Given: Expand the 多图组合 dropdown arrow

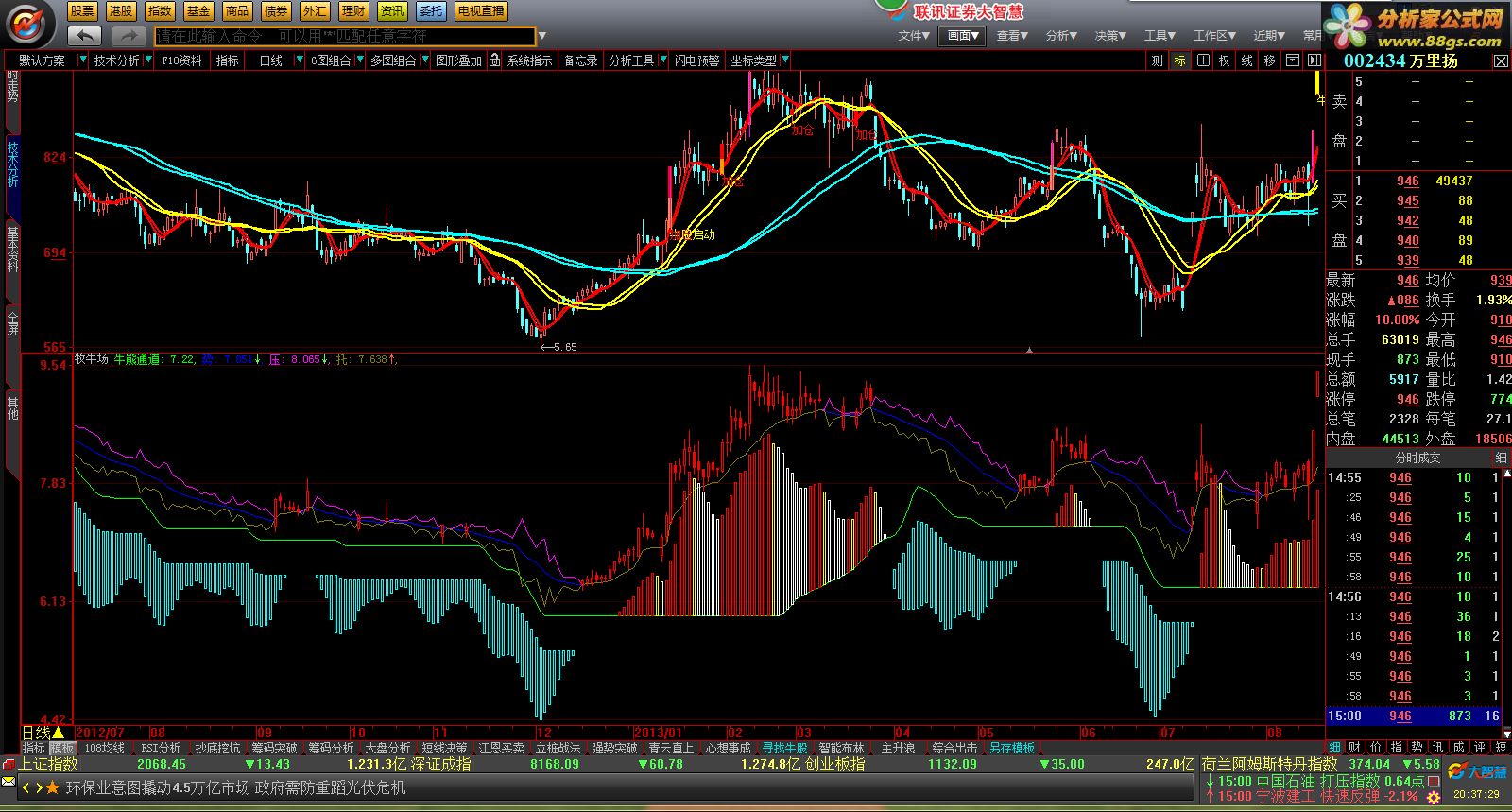Looking at the screenshot, I should click(x=423, y=60).
